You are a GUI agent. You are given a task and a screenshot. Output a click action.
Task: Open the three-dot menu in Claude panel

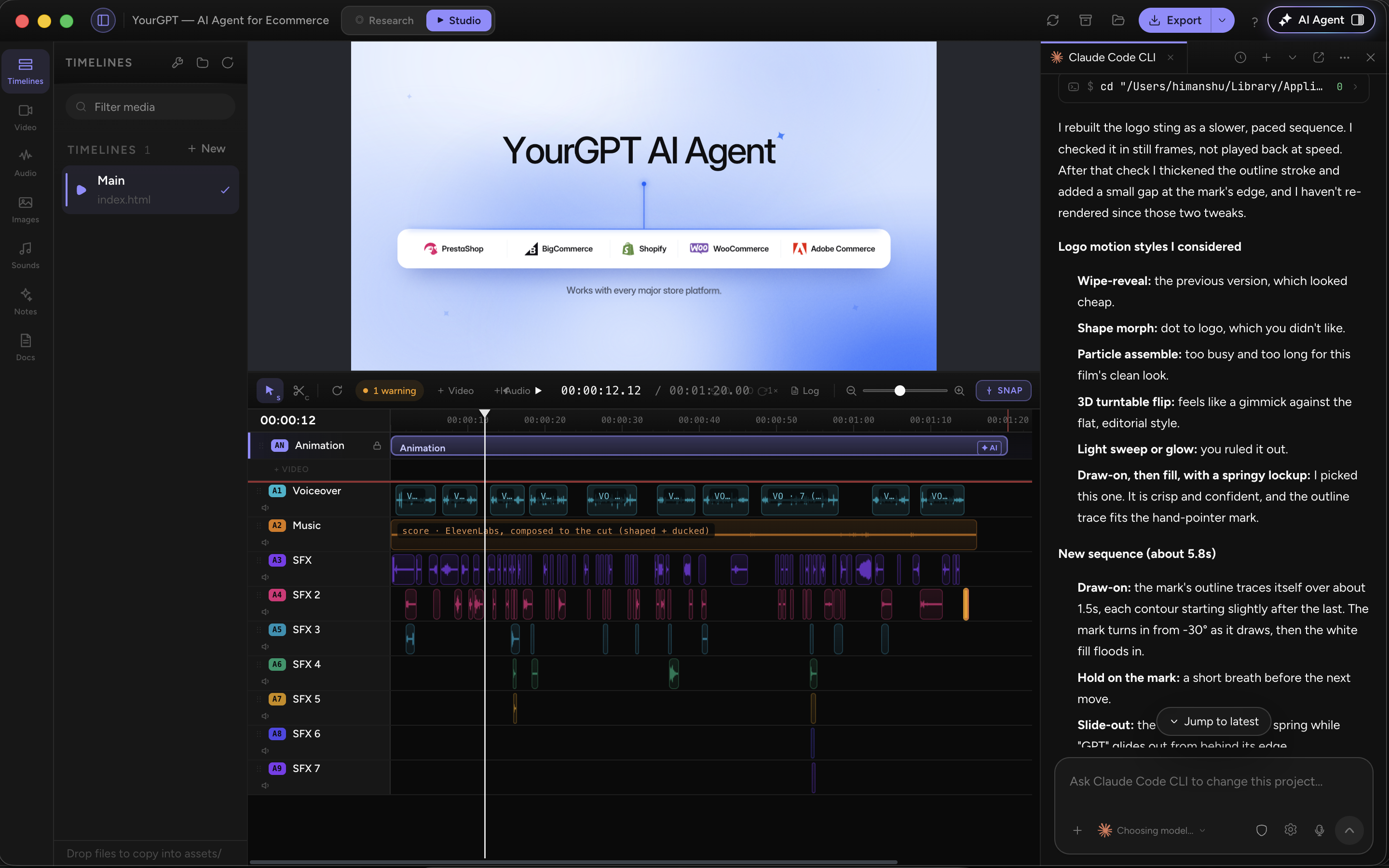click(x=1344, y=57)
